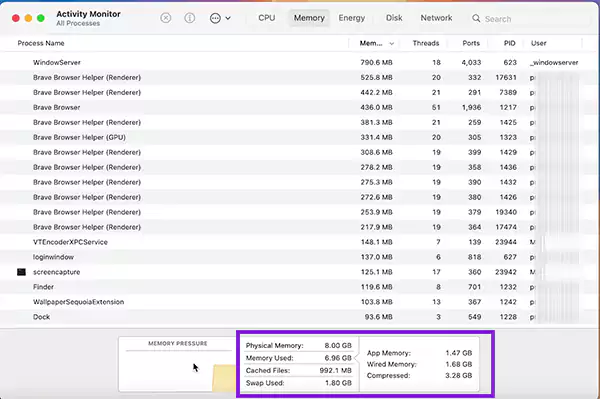Sort by the Process Name column header
This screenshot has width=600, height=399.
pos(41,43)
